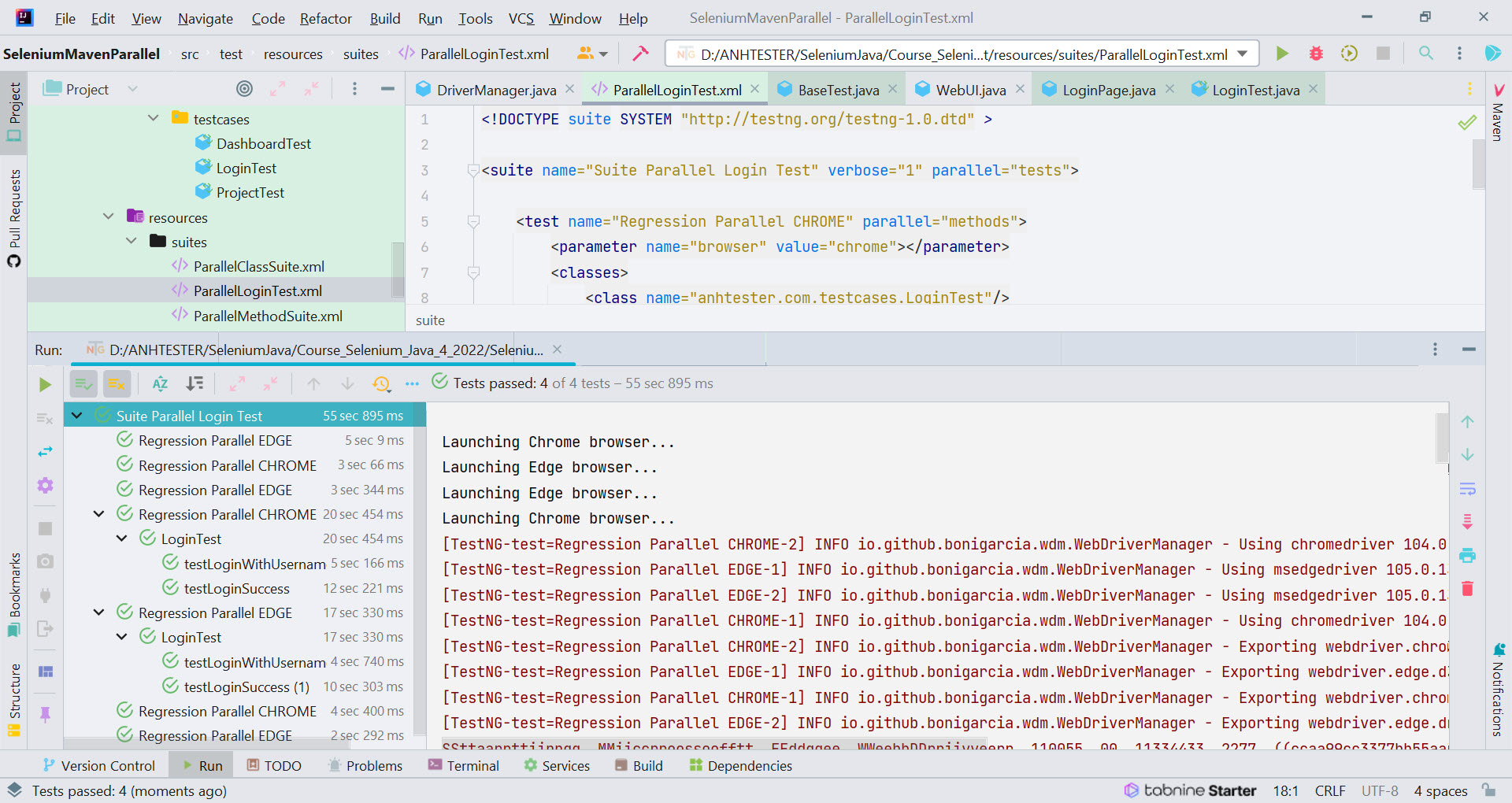Open the TODO tool window
Image resolution: width=1512 pixels, height=803 pixels.
tap(273, 765)
